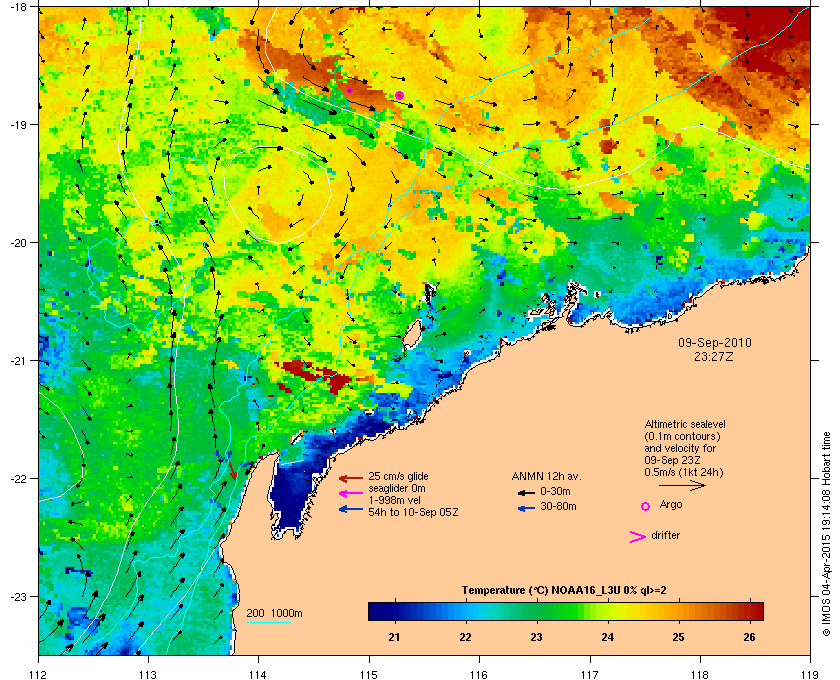Click the 'seaglider 0m' legend text
This screenshot has height=680, width=840.
tap(396, 489)
